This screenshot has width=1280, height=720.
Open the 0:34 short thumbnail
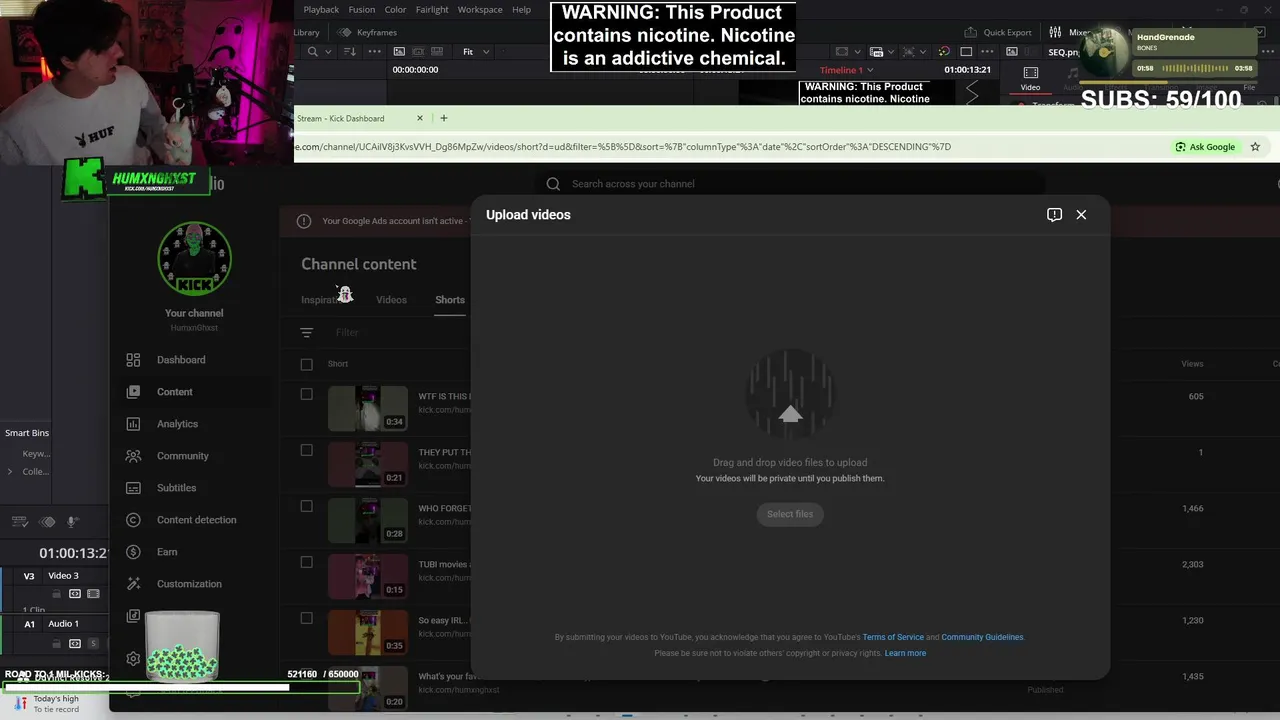368,408
